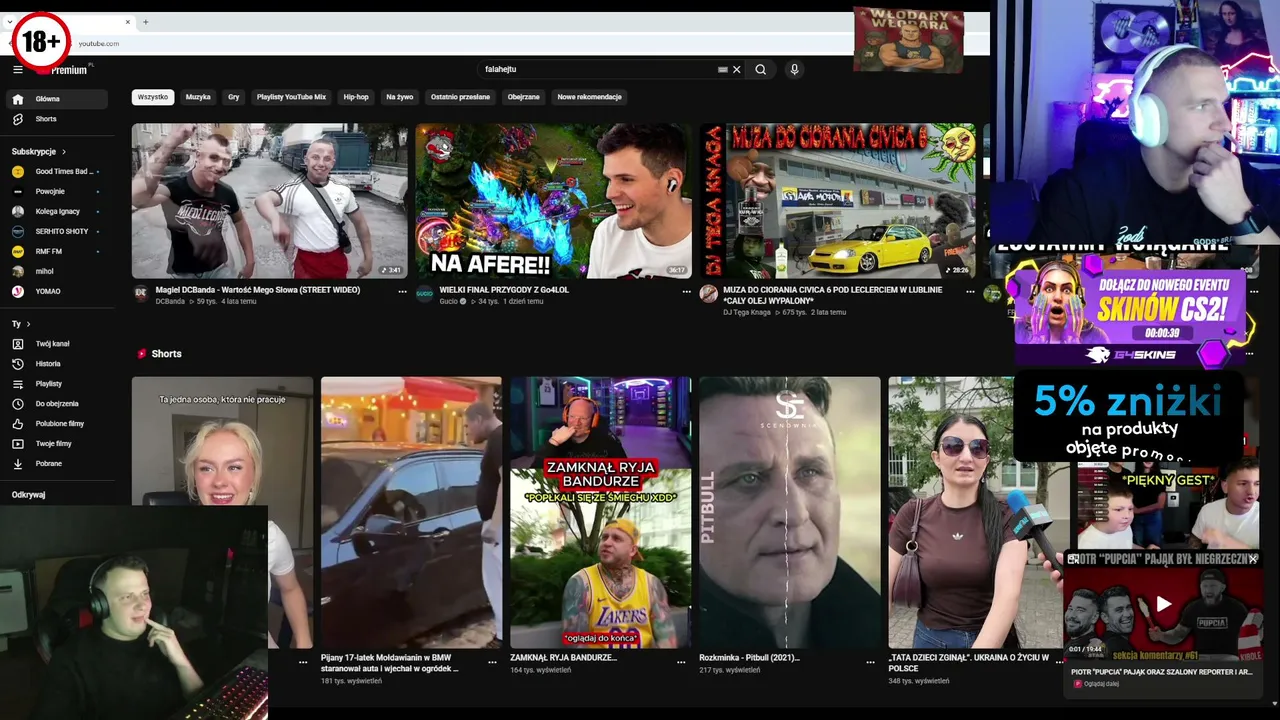
Task: Select the Wszystko filter chip
Action: tap(153, 97)
